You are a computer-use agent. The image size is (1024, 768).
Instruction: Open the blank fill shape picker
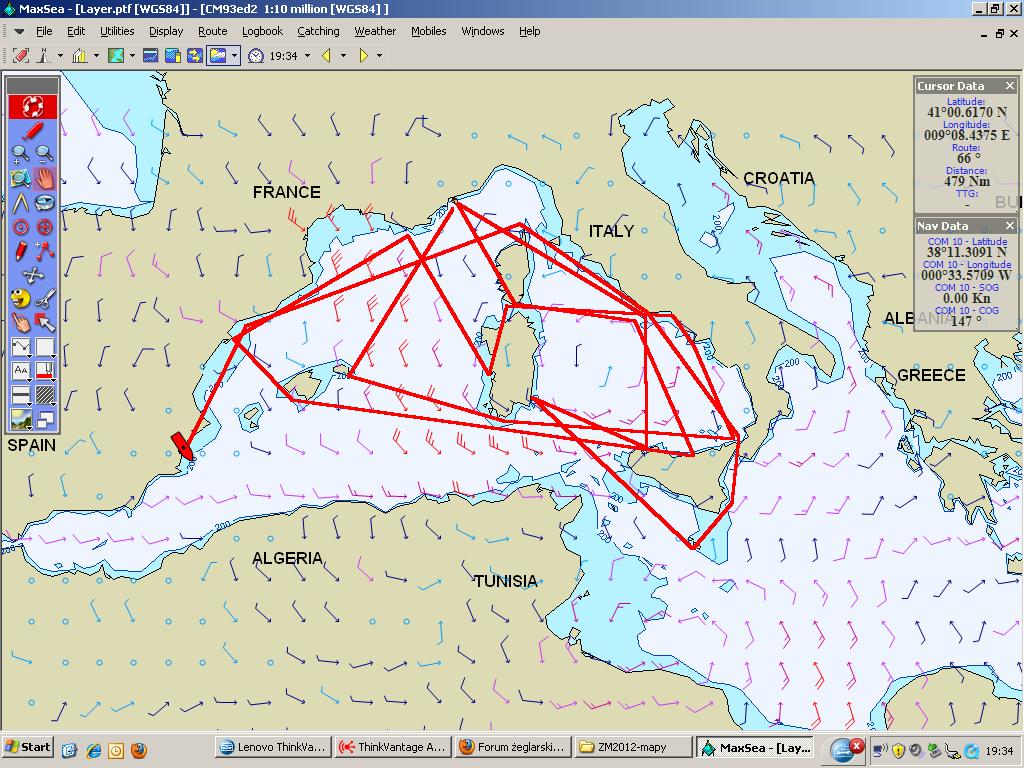point(44,347)
